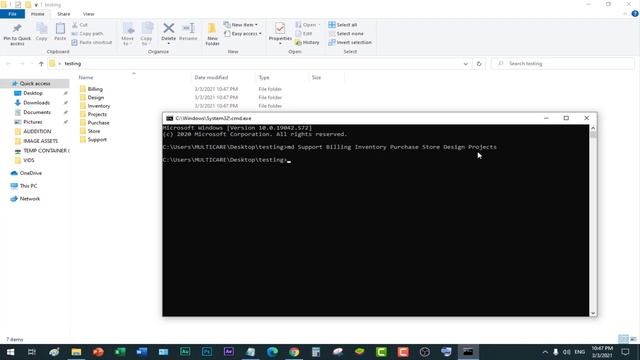
Task: Open the Windows Start button
Action: (10, 352)
